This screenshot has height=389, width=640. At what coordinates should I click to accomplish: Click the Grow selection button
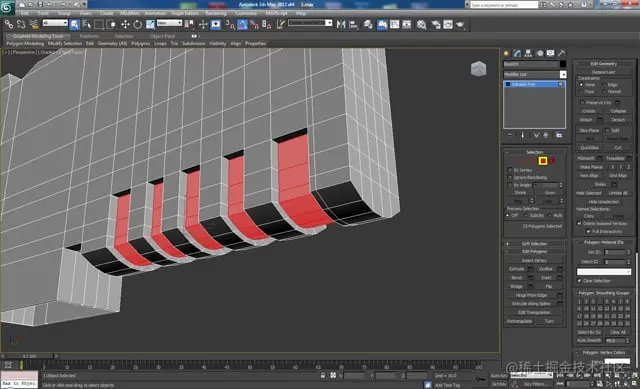pyautogui.click(x=550, y=193)
